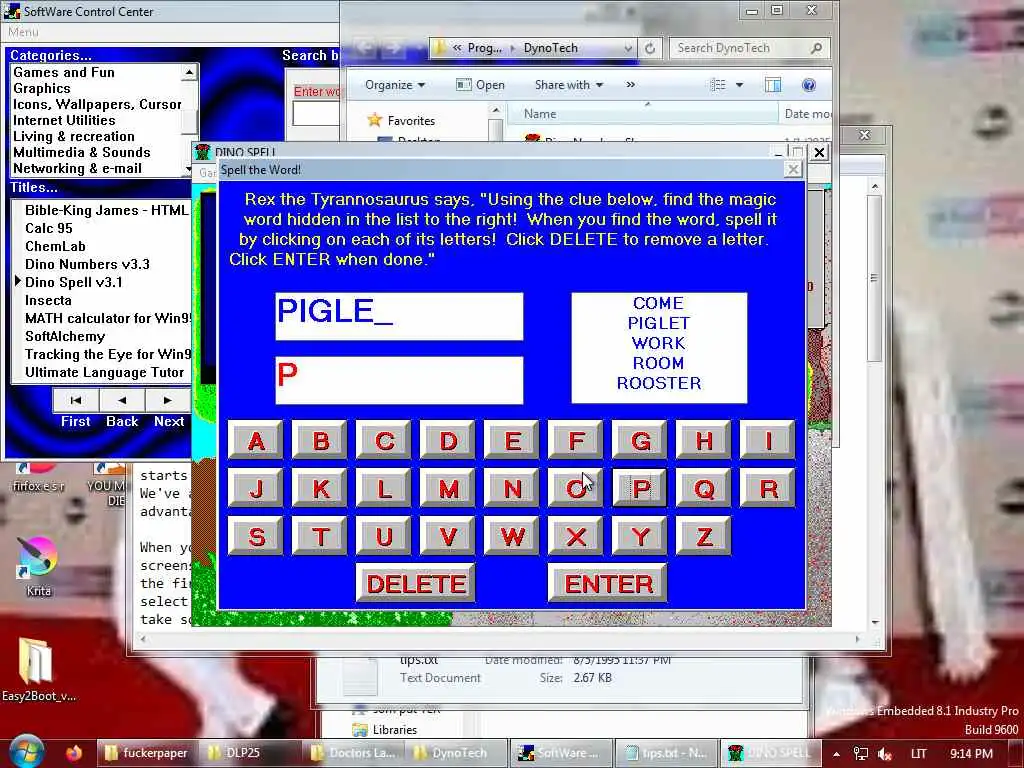
Task: Click the letter P key
Action: [640, 488]
